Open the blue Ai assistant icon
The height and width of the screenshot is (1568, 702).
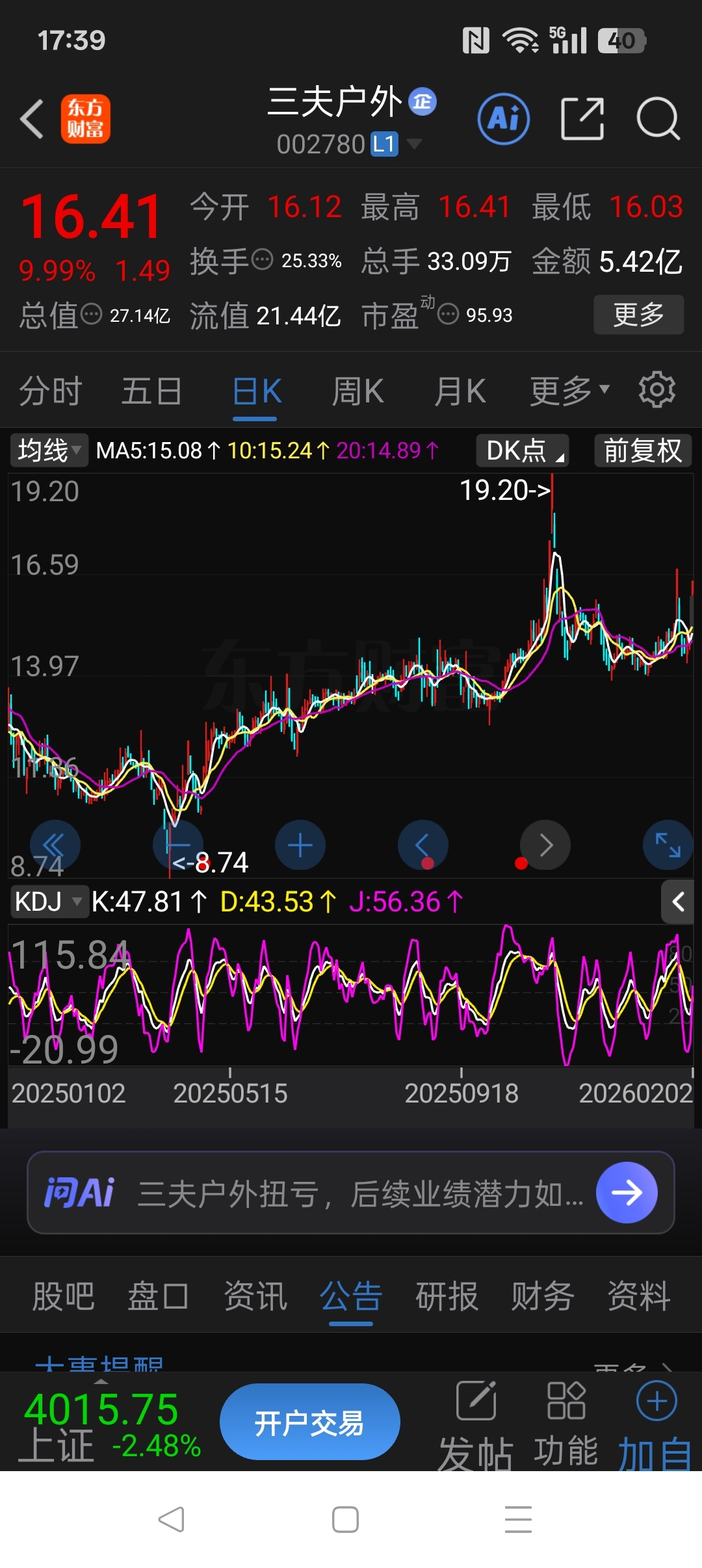503,119
